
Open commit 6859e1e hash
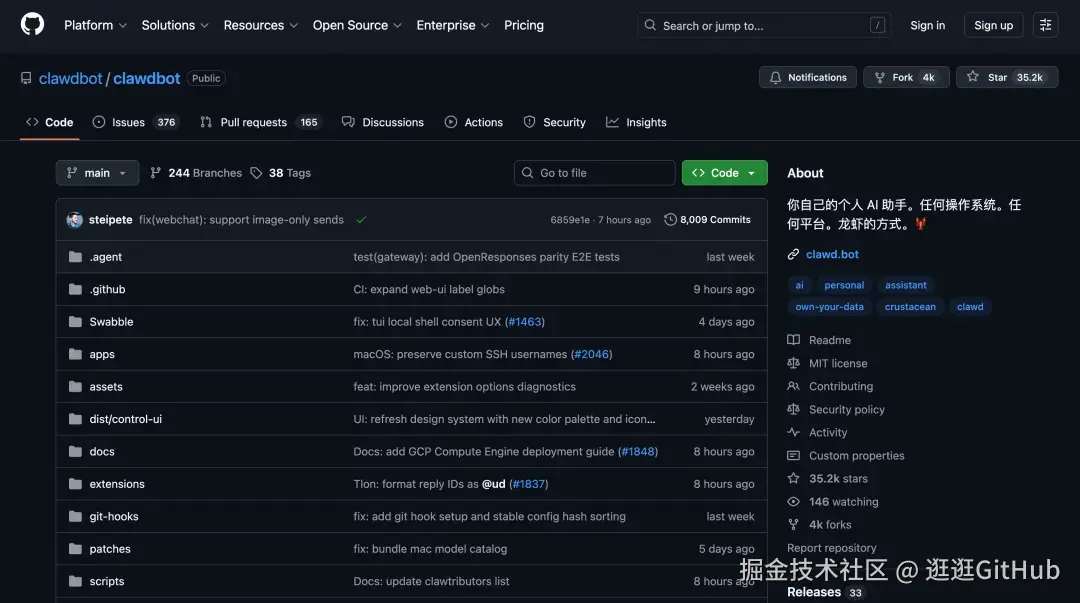(x=570, y=220)
